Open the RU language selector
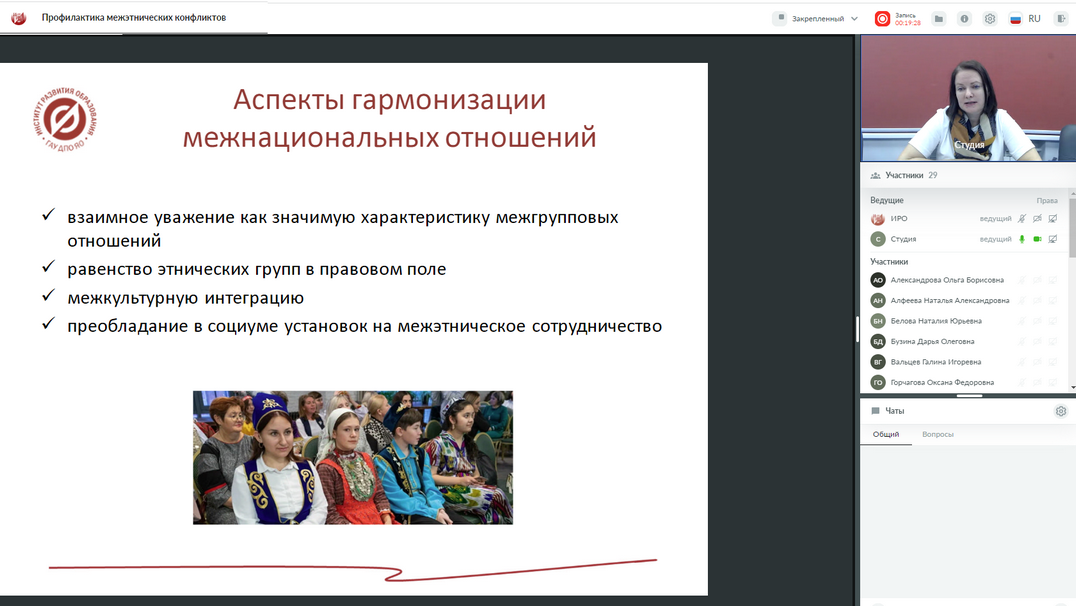Screen dimensions: 1076x606 tap(1025, 18)
